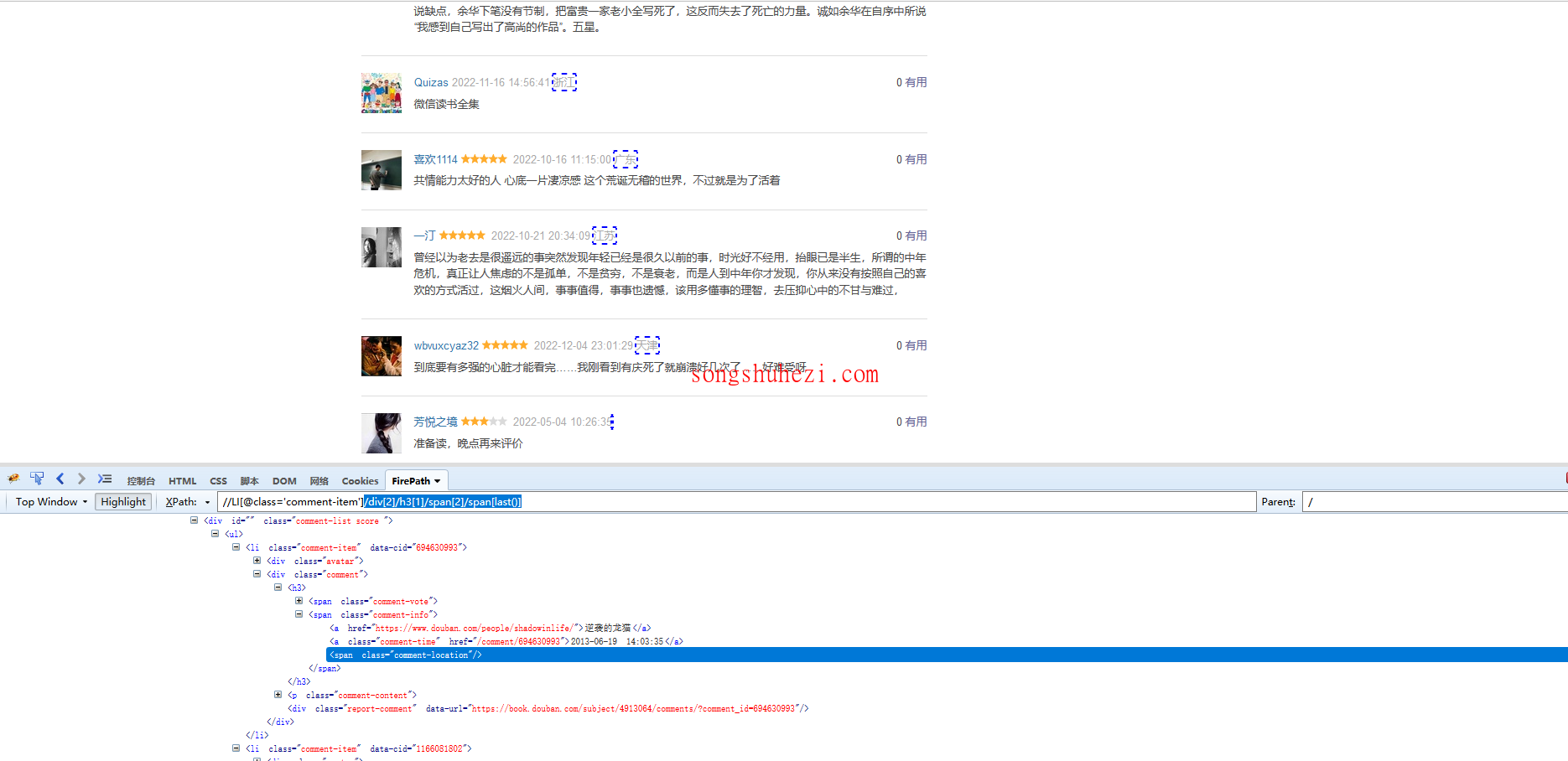Vote 有用 on 一汀 comment
This screenshot has height=761, width=1568.
[x=916, y=236]
